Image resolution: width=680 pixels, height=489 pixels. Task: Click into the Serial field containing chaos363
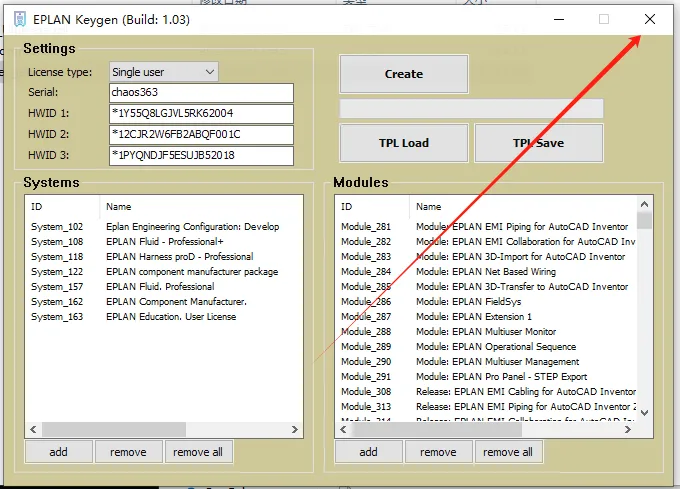(x=201, y=93)
